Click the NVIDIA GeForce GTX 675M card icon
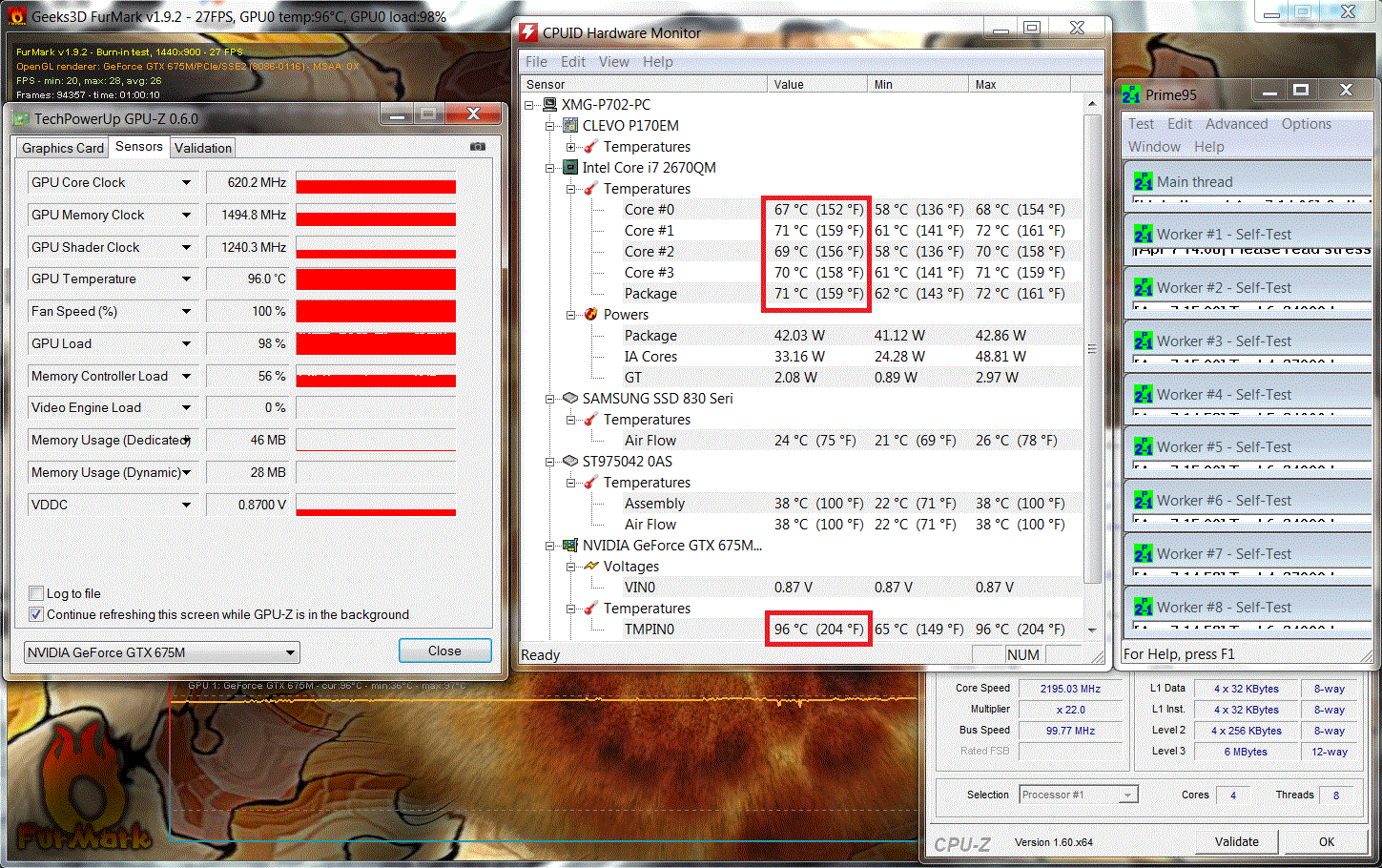Screen dimensions: 1382x868 [x=570, y=546]
